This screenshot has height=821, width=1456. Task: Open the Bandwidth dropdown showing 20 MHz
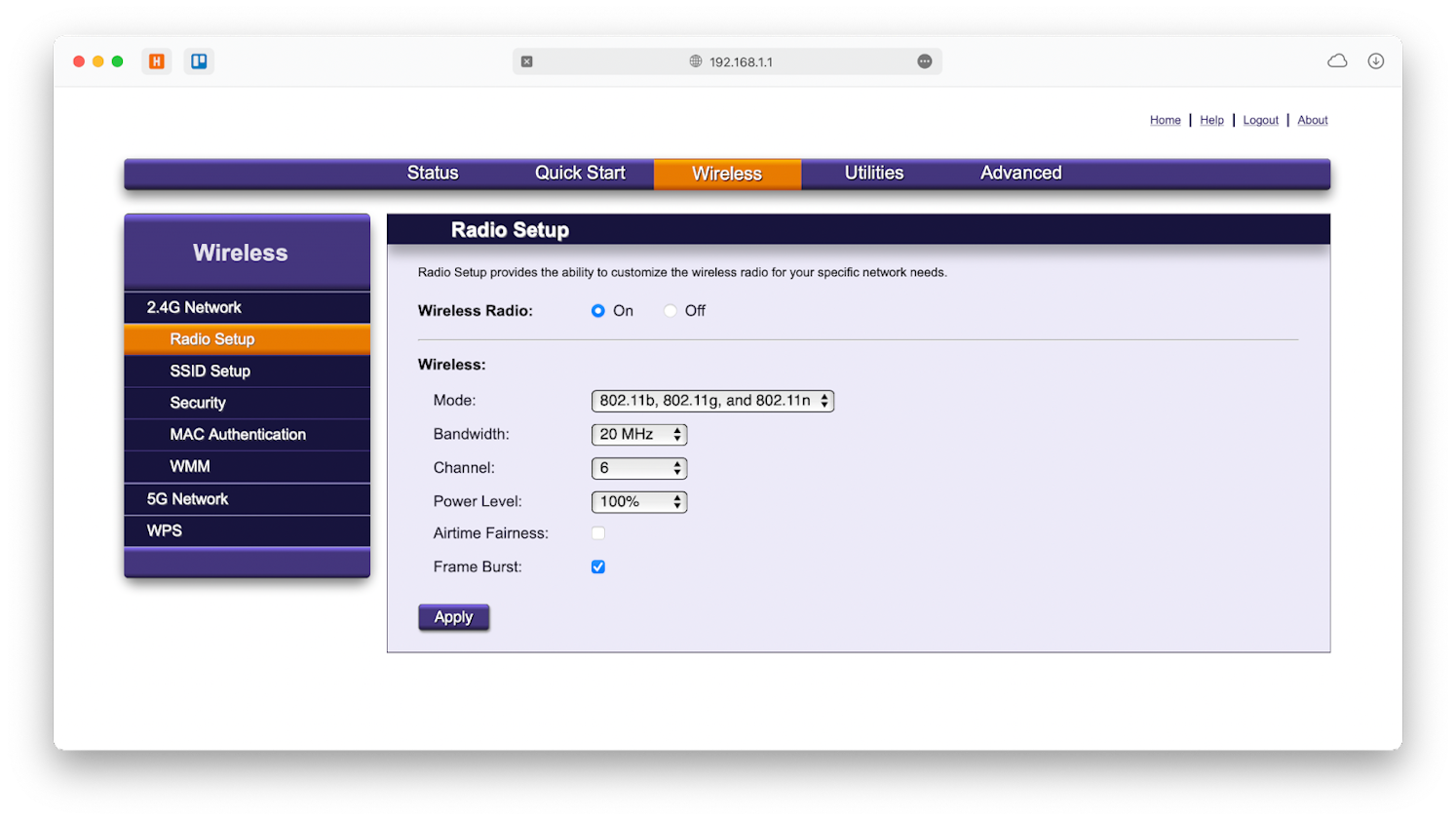[638, 434]
